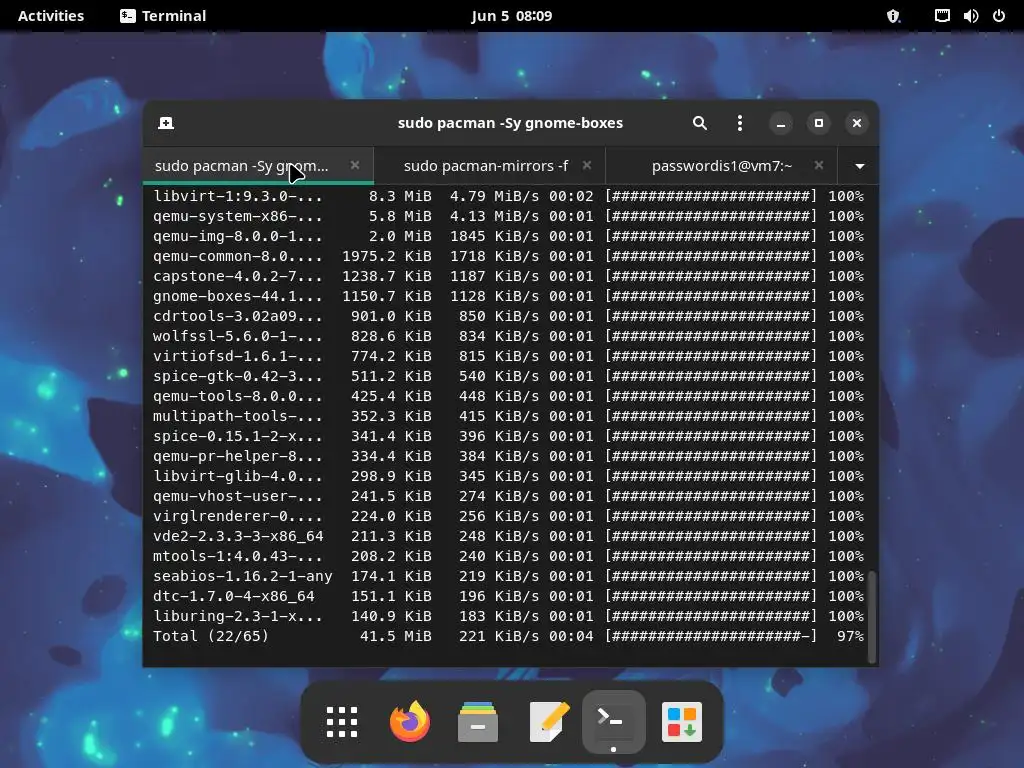Open the terminal three-dot menu
The width and height of the screenshot is (1024, 768).
click(x=739, y=123)
